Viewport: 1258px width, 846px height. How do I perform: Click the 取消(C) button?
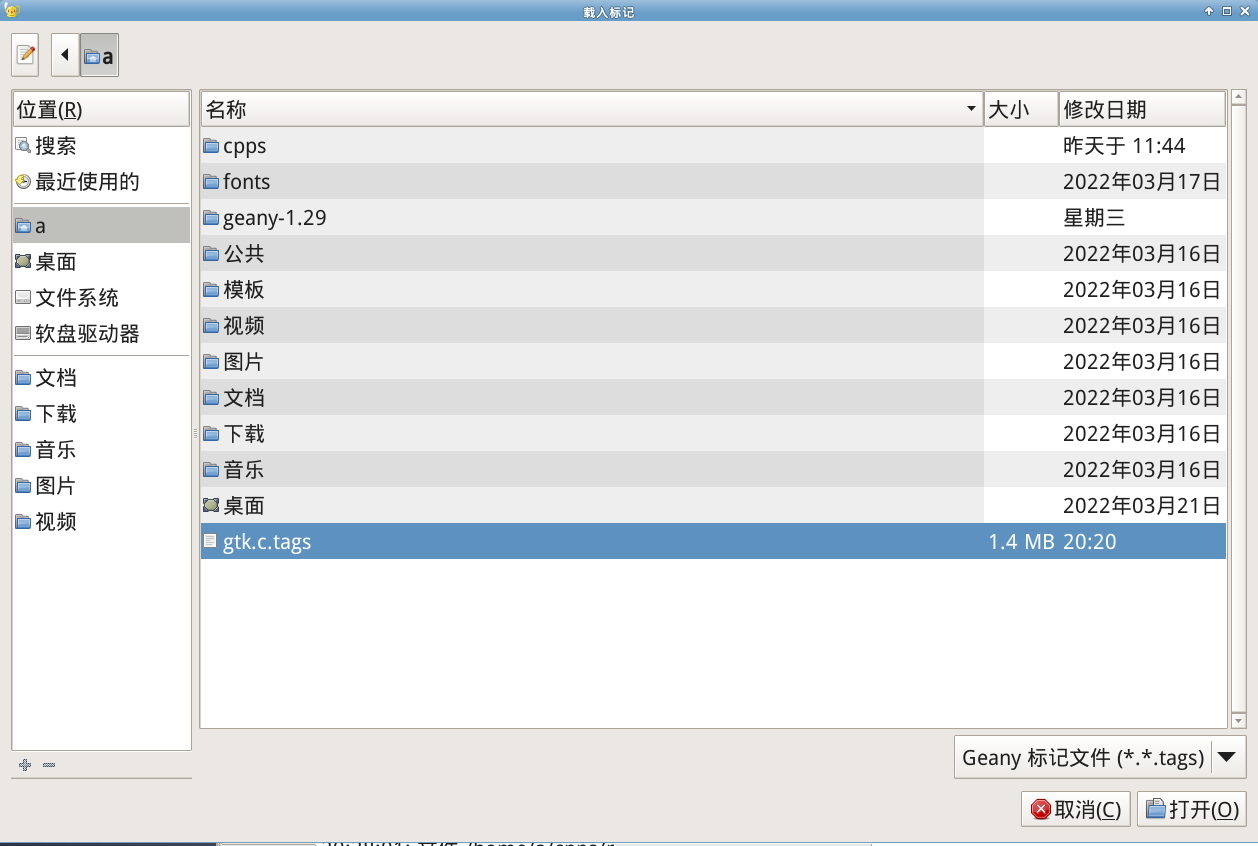click(x=1076, y=809)
